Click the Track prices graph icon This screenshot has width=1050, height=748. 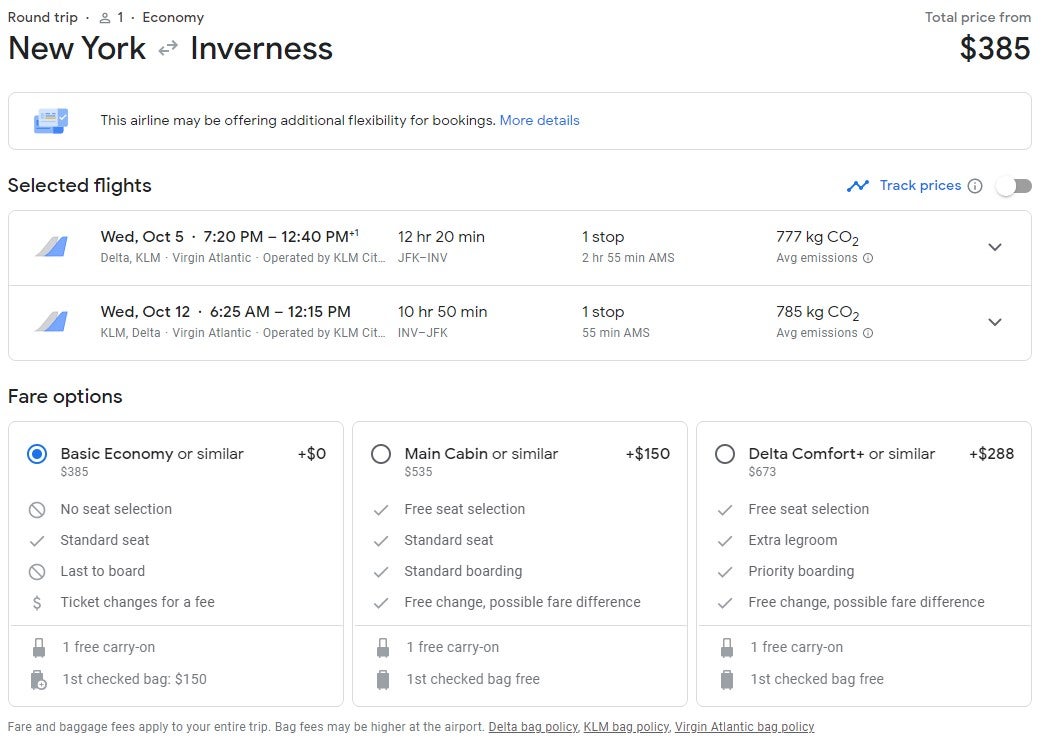click(x=858, y=185)
